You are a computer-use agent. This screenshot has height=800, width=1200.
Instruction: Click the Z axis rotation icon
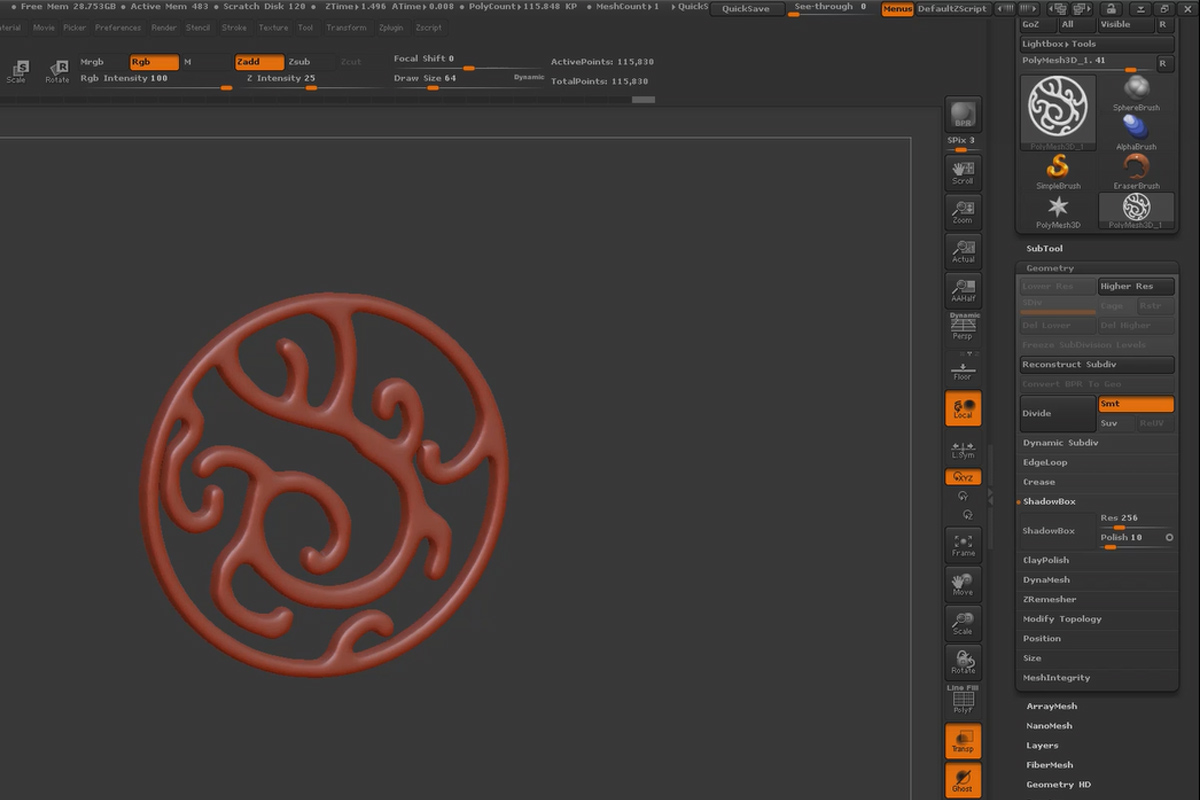click(x=967, y=514)
